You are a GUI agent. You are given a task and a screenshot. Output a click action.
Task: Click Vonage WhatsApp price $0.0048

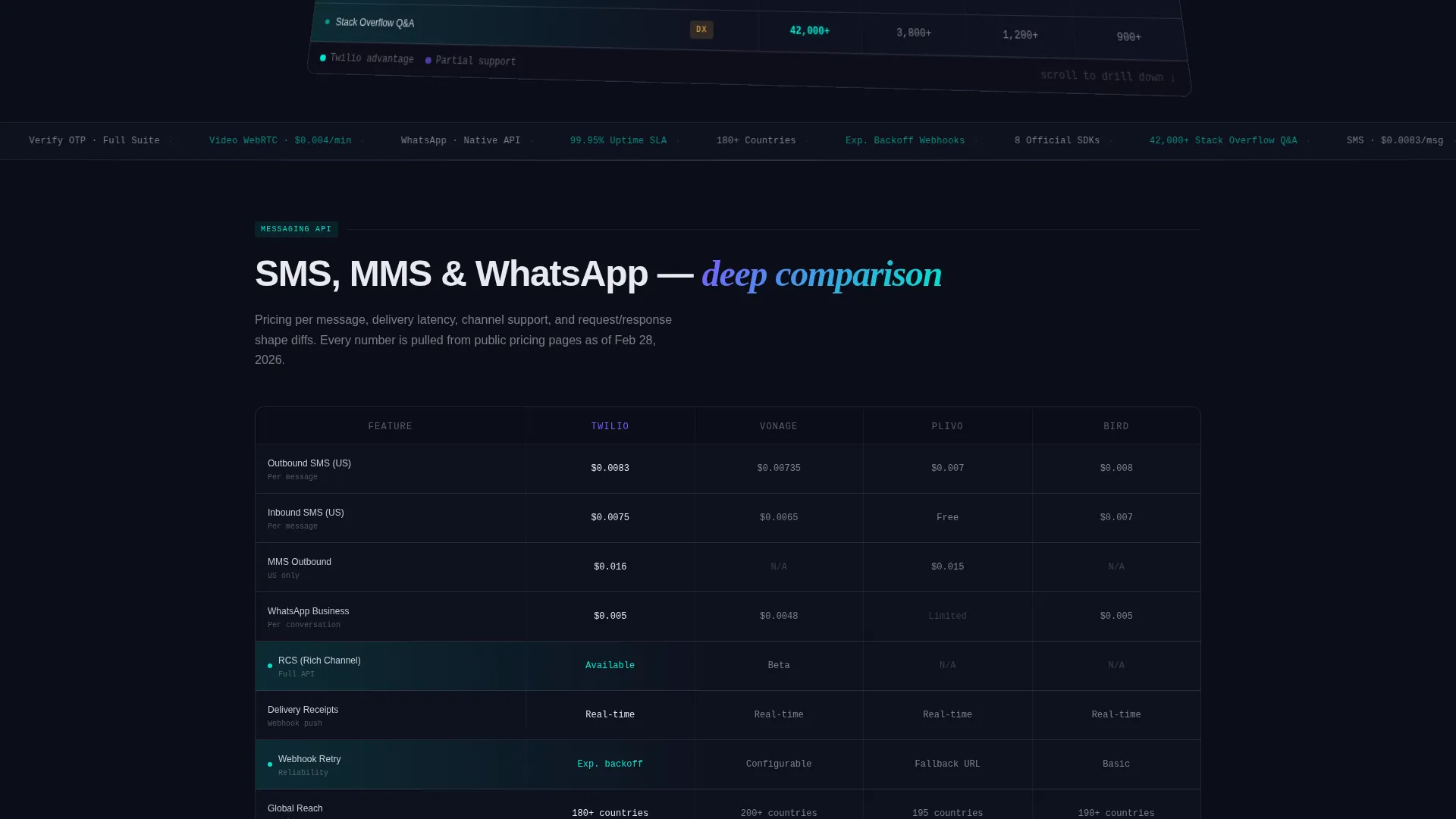coord(779,616)
